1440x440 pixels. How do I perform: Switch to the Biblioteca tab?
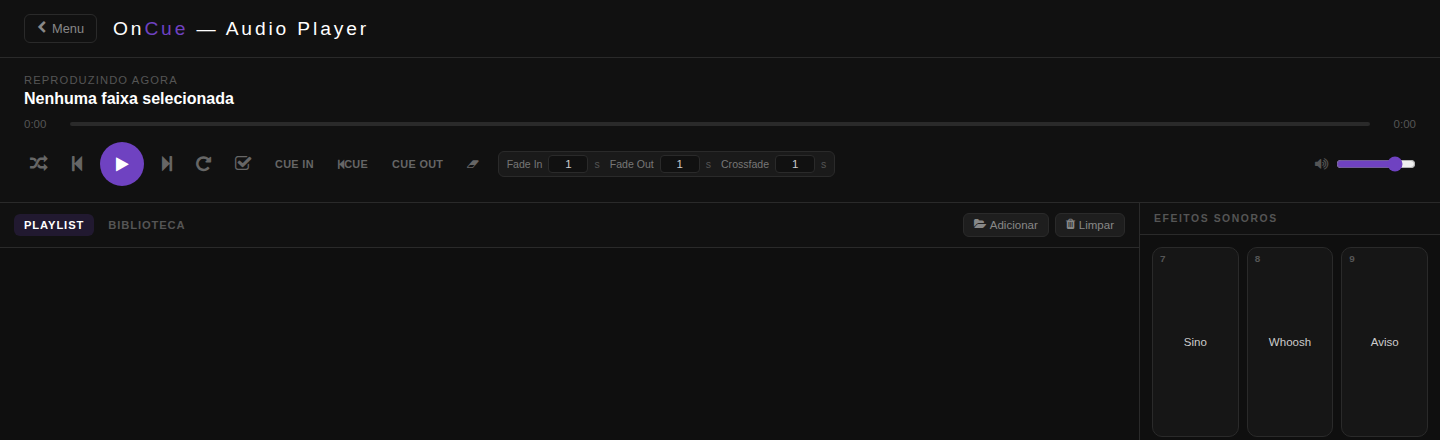click(147, 225)
